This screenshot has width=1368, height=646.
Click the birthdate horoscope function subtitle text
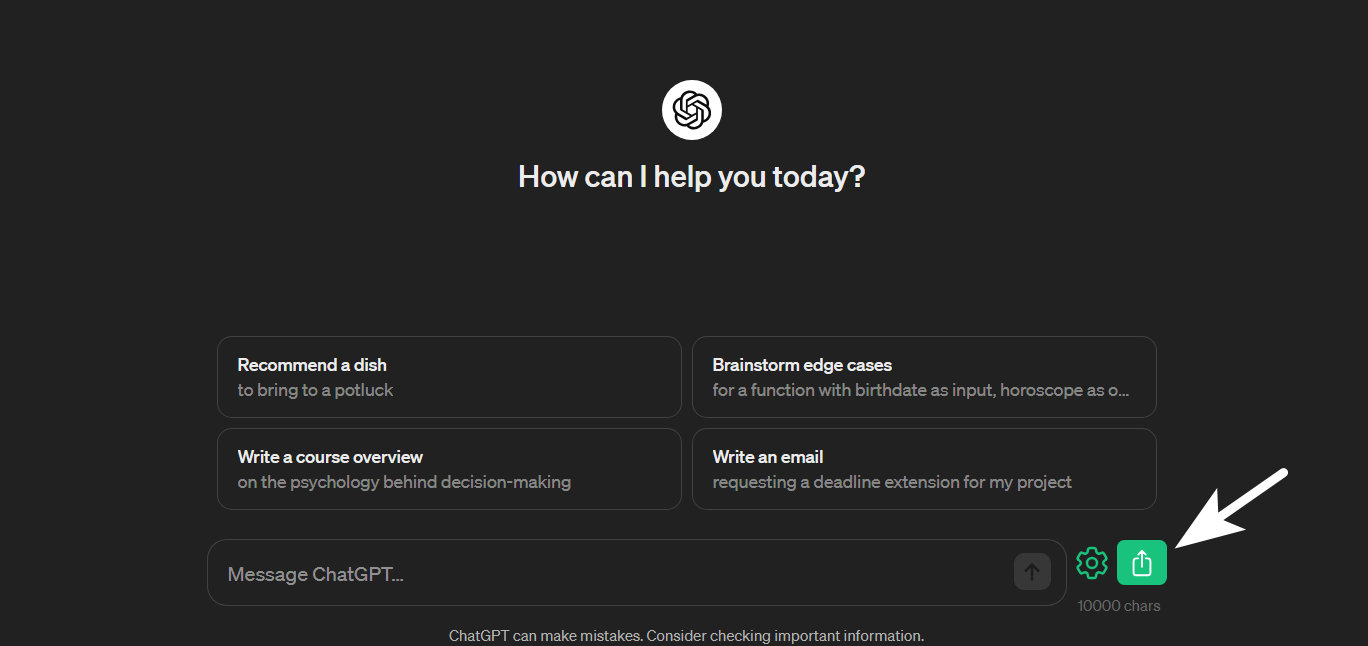[x=921, y=390]
